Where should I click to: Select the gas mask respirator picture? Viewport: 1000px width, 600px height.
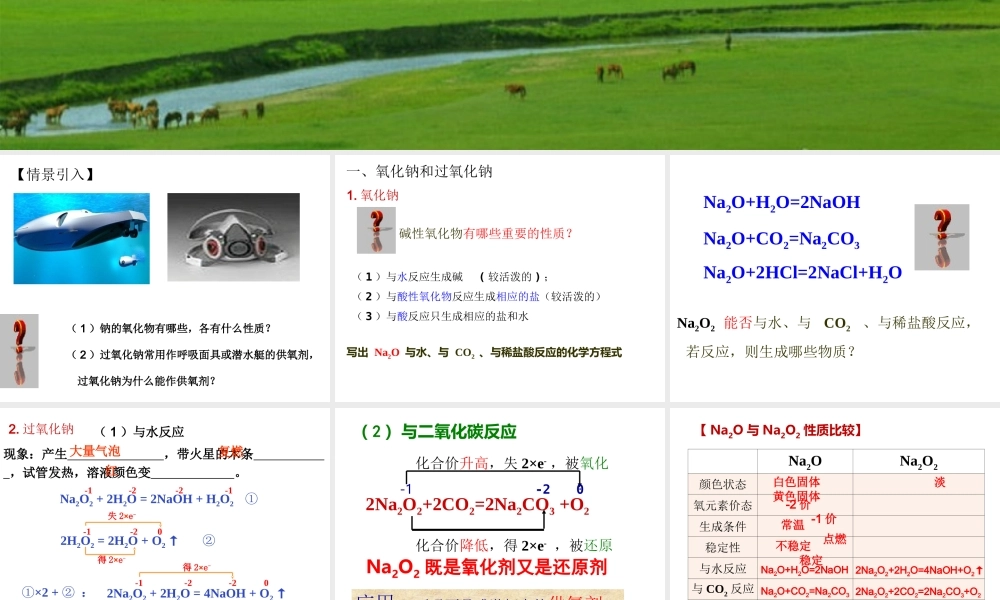[233, 237]
